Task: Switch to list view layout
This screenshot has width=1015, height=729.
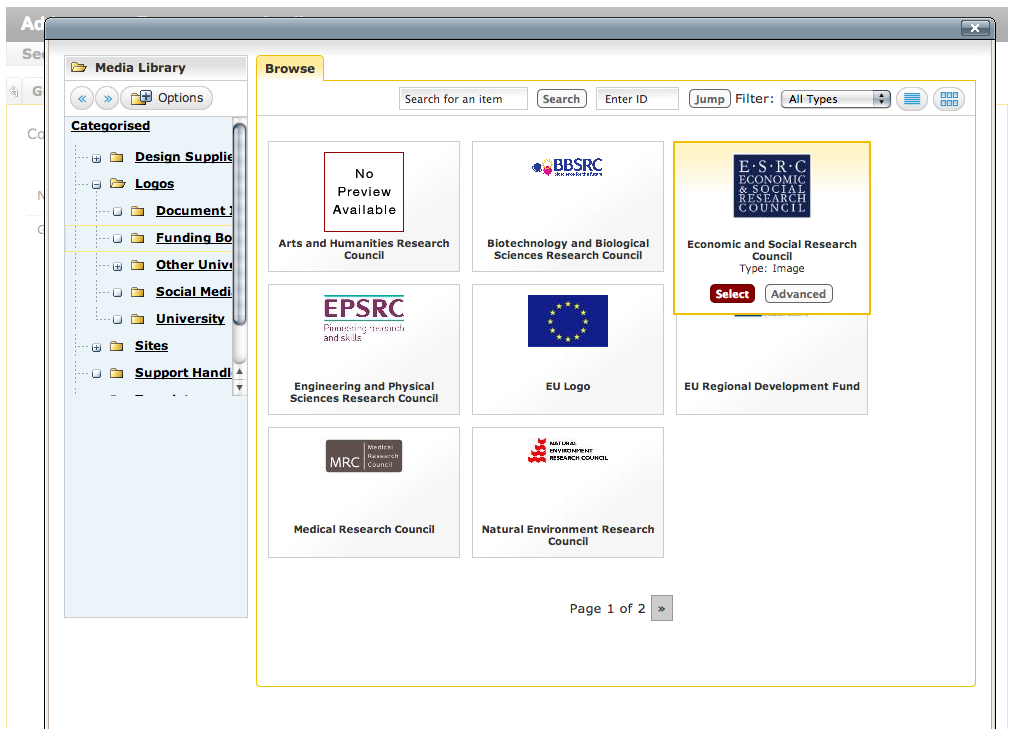Action: coord(911,99)
